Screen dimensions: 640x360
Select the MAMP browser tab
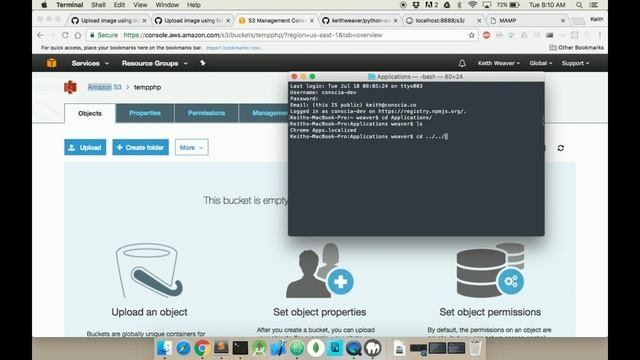[527, 20]
